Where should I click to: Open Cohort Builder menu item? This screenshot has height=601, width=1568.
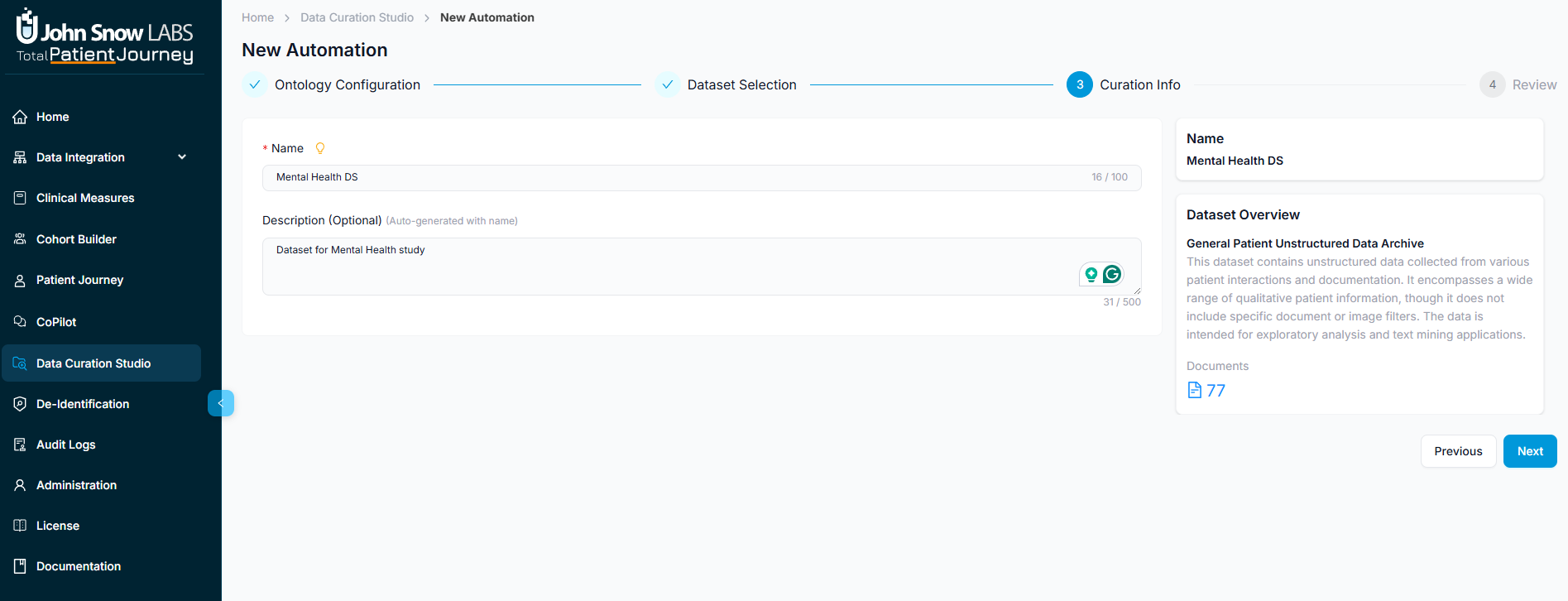(101, 239)
